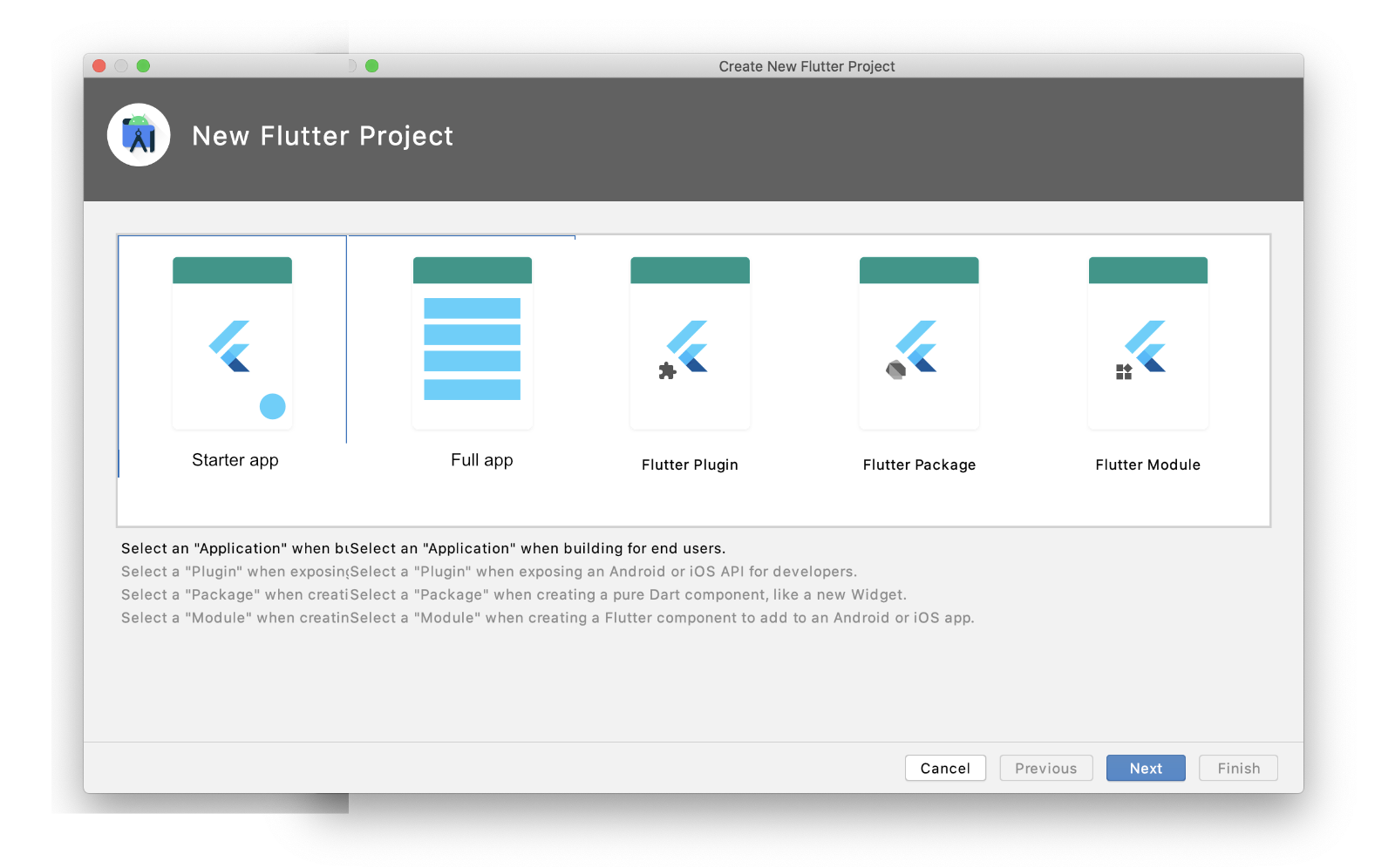Click the hint about exposing an Android or iOS API

coord(603,572)
